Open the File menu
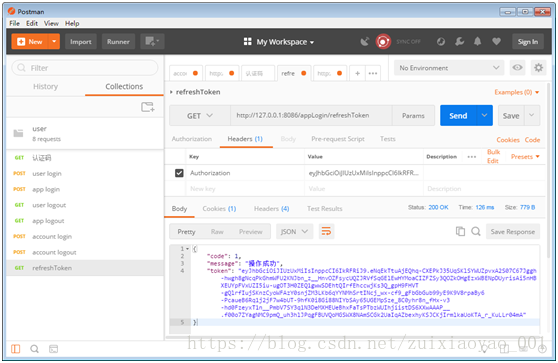The image size is (558, 363). tap(15, 23)
